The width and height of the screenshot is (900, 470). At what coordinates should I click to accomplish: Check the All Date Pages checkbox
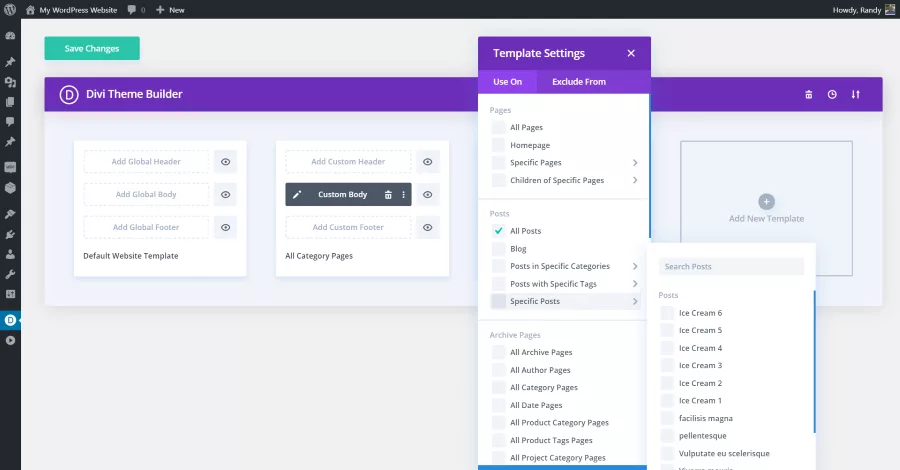pos(499,405)
